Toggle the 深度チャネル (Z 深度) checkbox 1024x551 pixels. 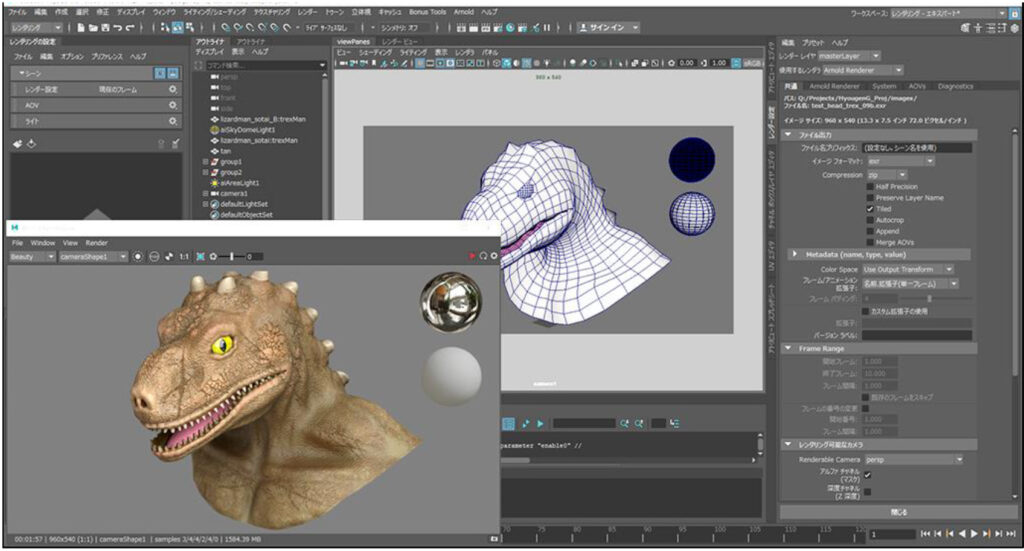click(x=868, y=492)
